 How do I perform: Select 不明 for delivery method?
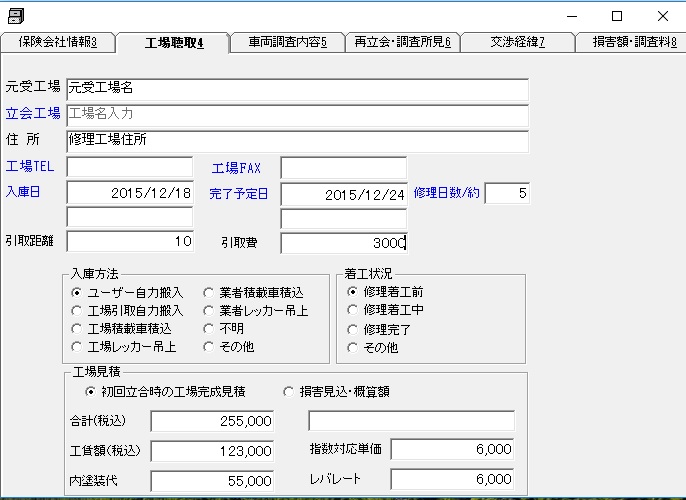[209, 329]
